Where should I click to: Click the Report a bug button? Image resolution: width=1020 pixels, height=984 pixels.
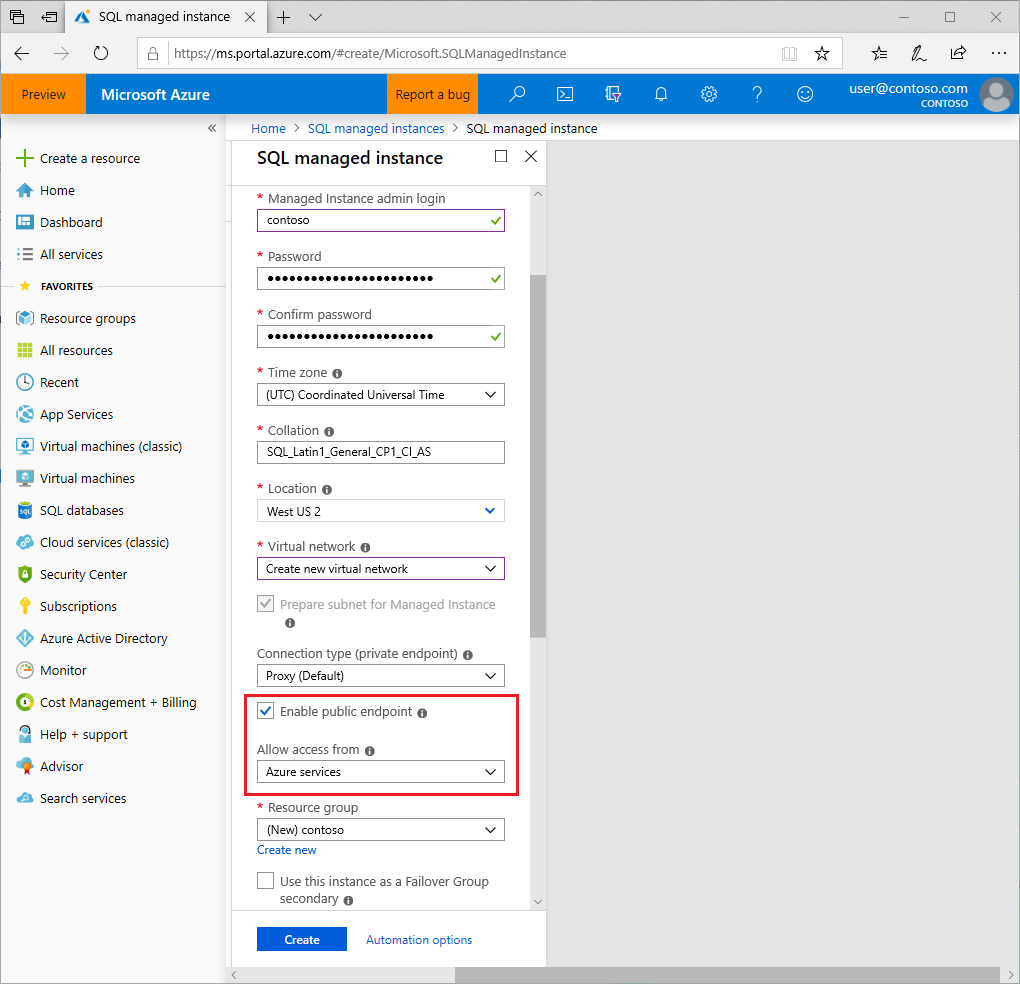pyautogui.click(x=433, y=94)
